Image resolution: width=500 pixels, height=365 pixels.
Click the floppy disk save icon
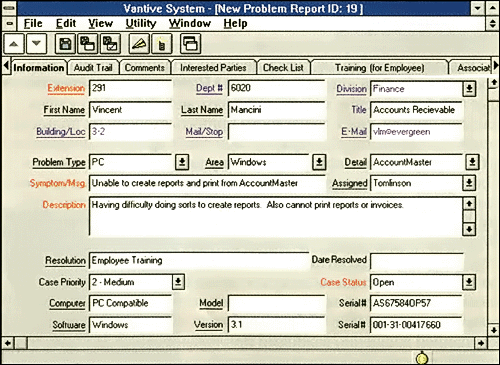pos(65,43)
